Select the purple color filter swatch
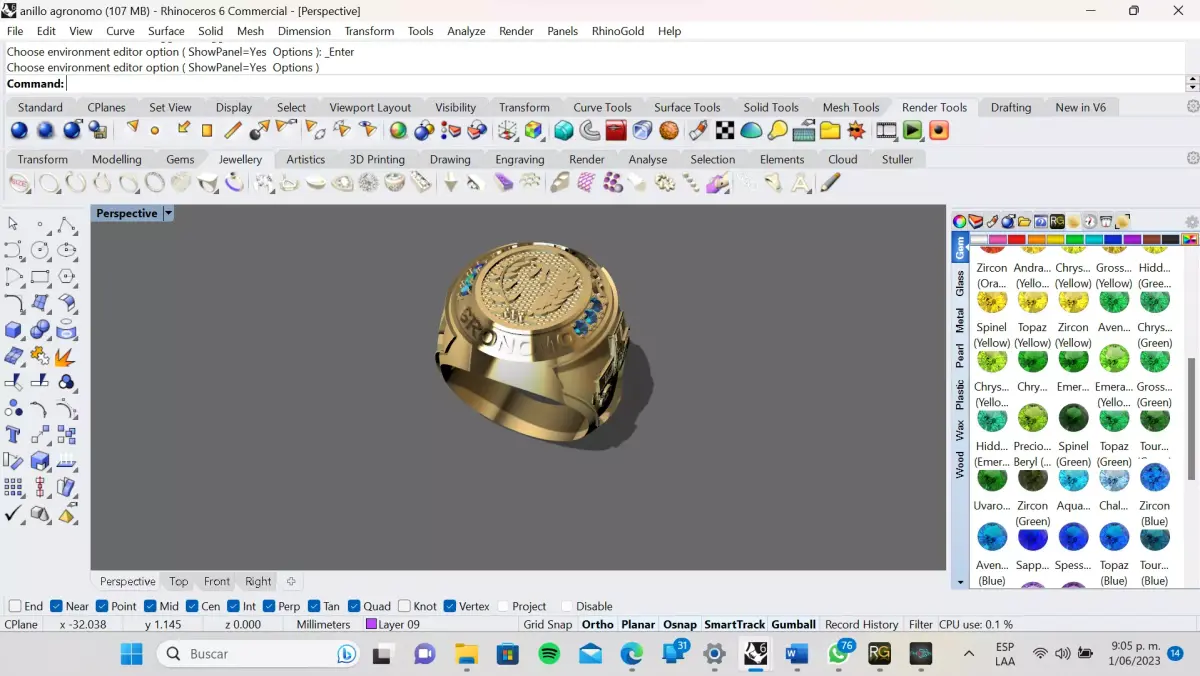1200x676 pixels. 1132,239
